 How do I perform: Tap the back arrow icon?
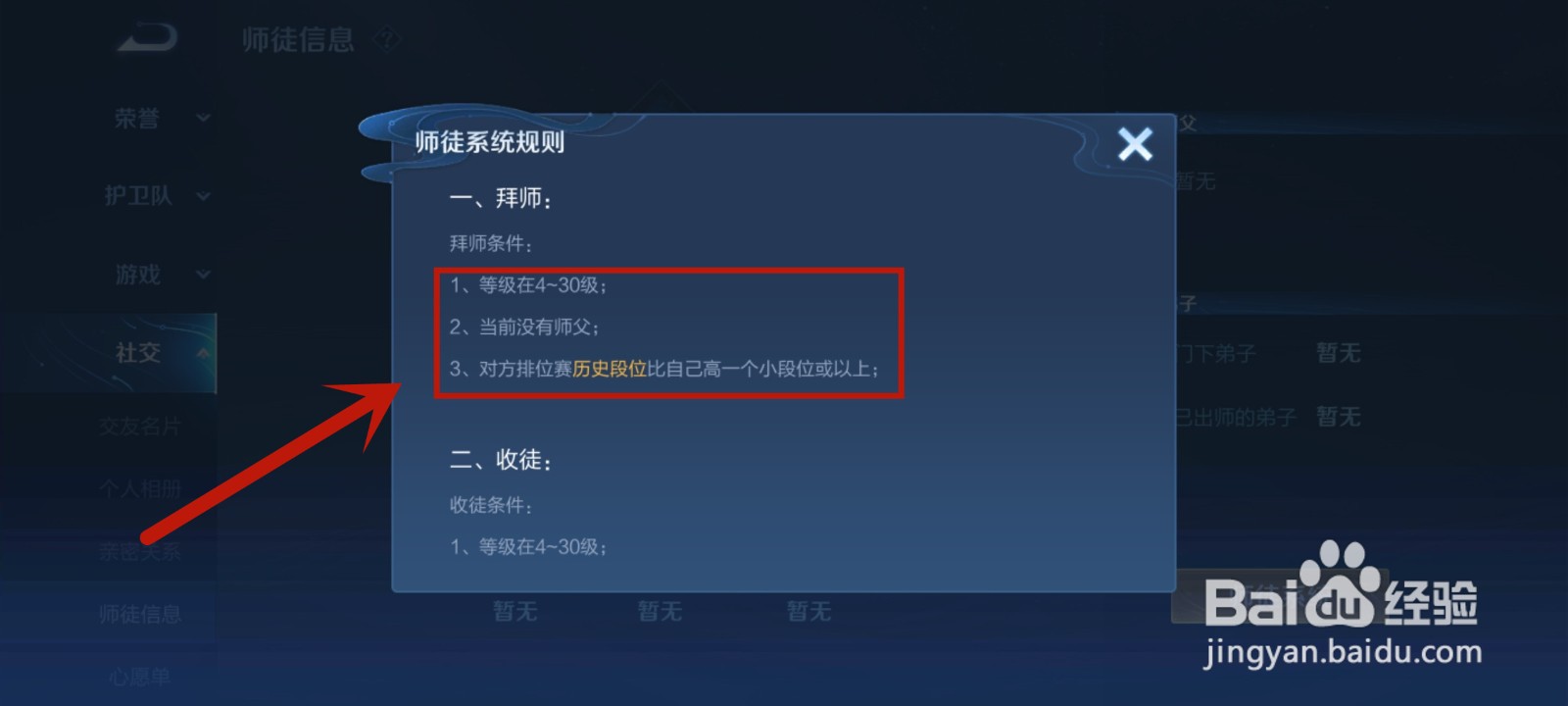(148, 39)
